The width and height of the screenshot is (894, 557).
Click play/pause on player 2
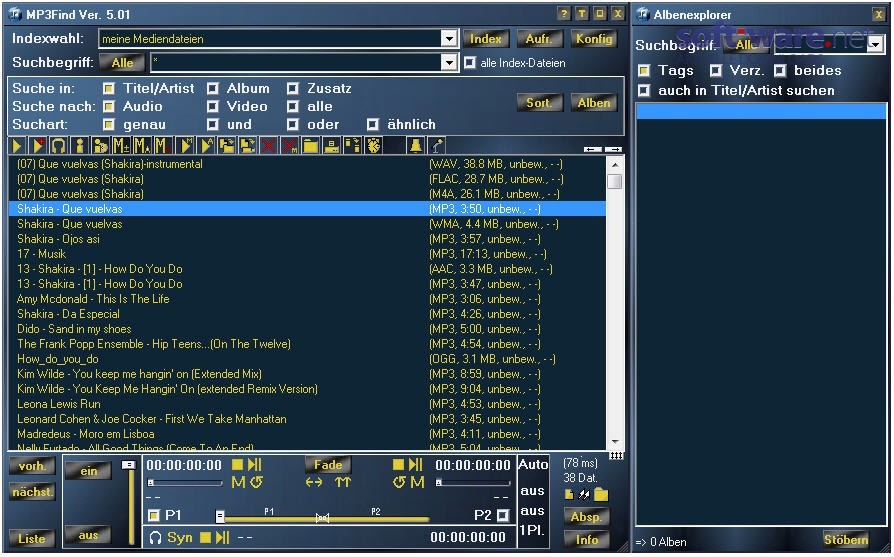416,465
